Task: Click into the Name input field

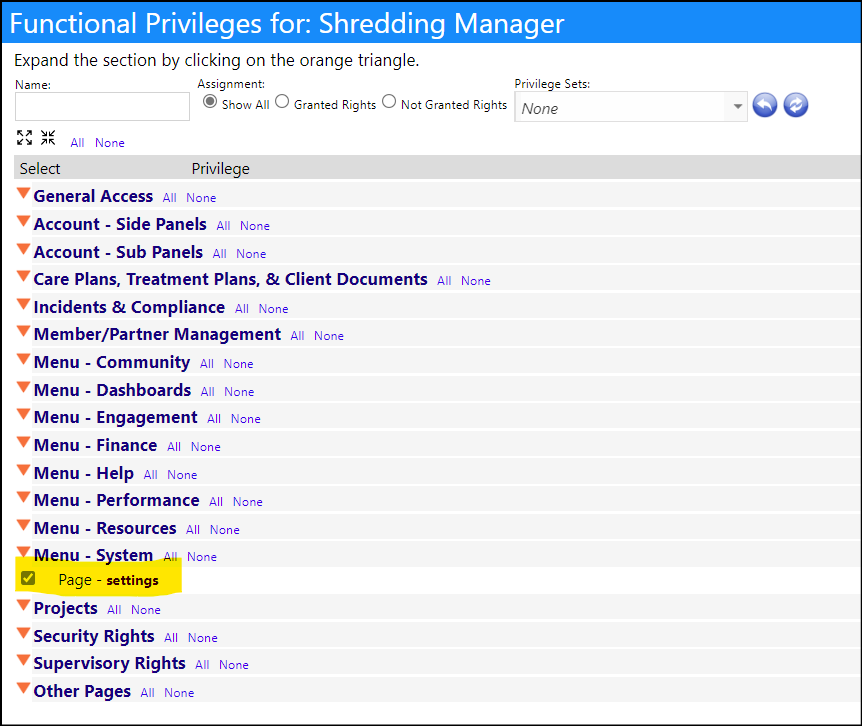Action: point(102,106)
